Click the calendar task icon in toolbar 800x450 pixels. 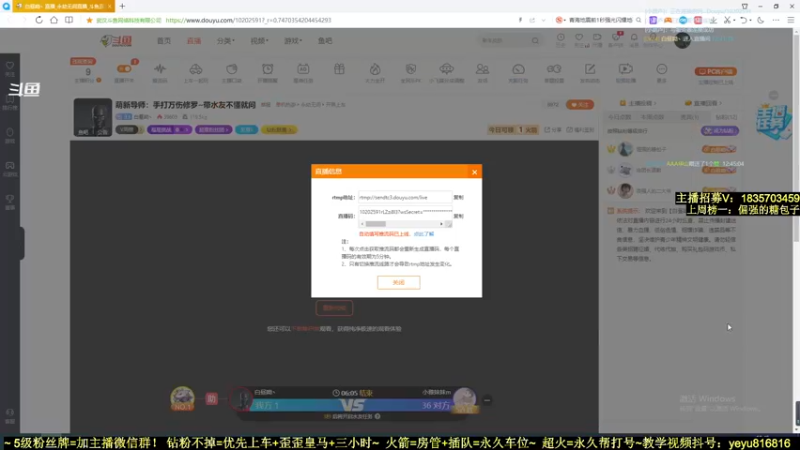[303, 69]
